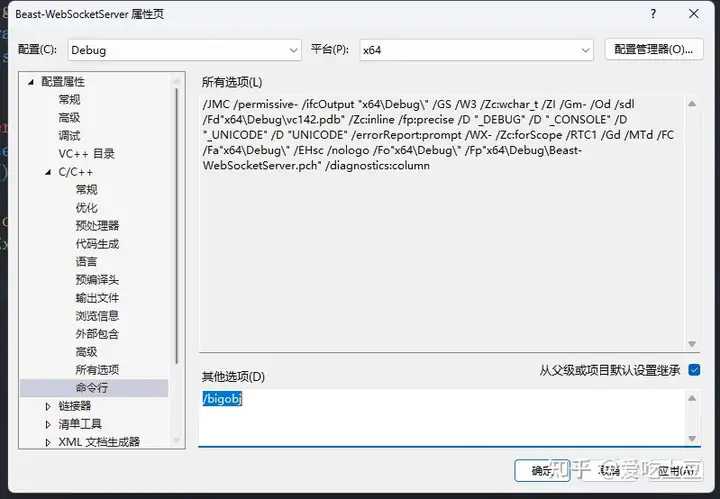Expand the 链接器 tree node
Image resolution: width=720 pixels, height=499 pixels.
[47, 406]
